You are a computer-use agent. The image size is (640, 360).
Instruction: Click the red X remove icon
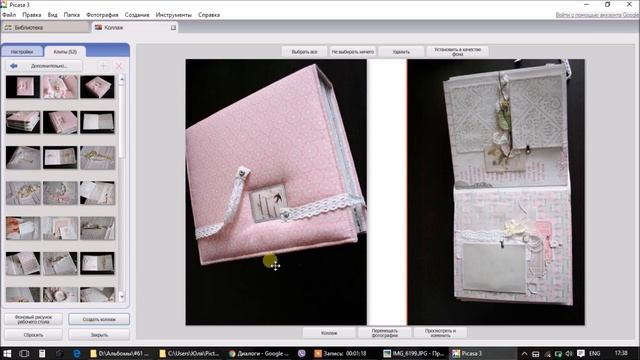point(119,66)
